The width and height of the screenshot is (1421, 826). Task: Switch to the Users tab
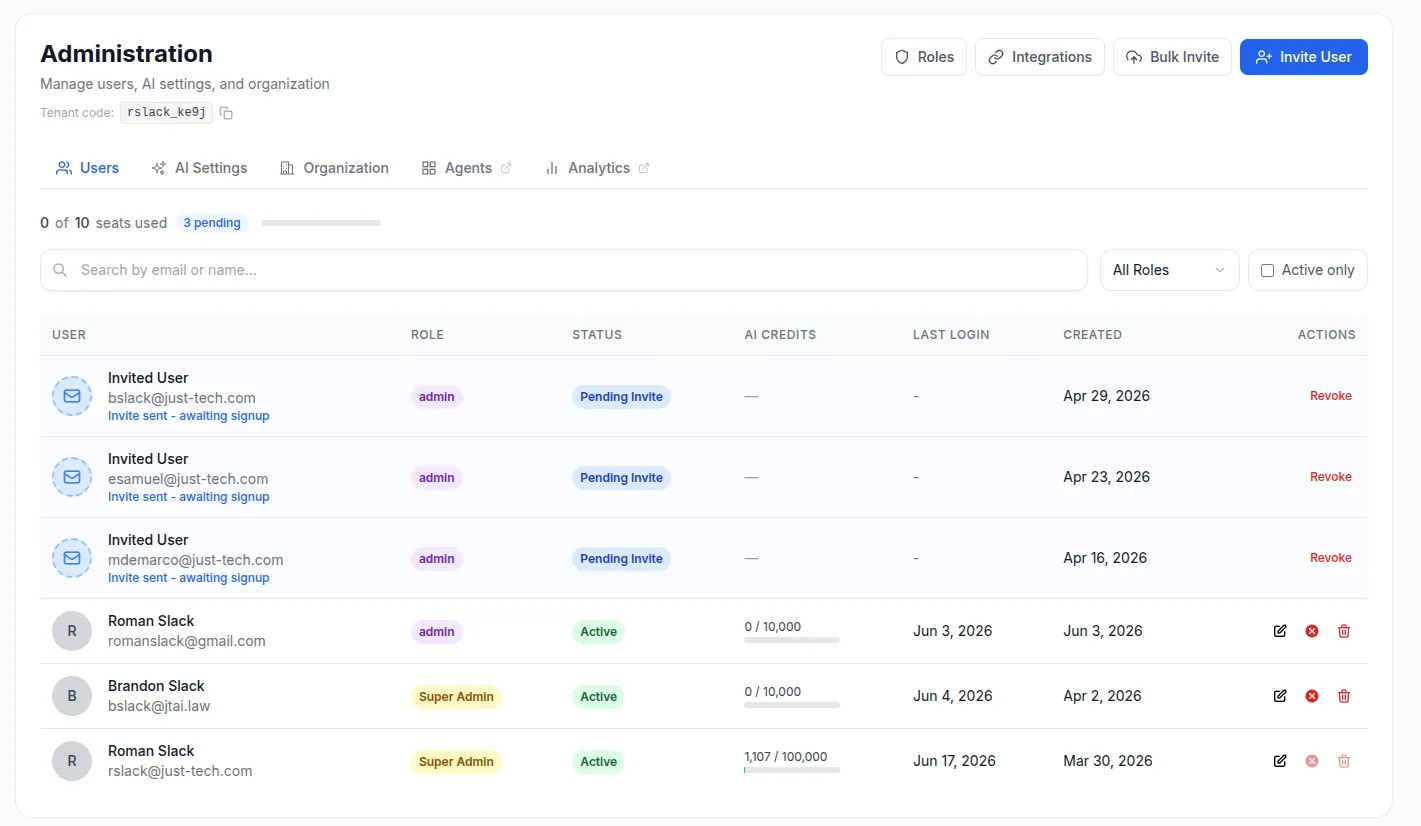point(87,168)
